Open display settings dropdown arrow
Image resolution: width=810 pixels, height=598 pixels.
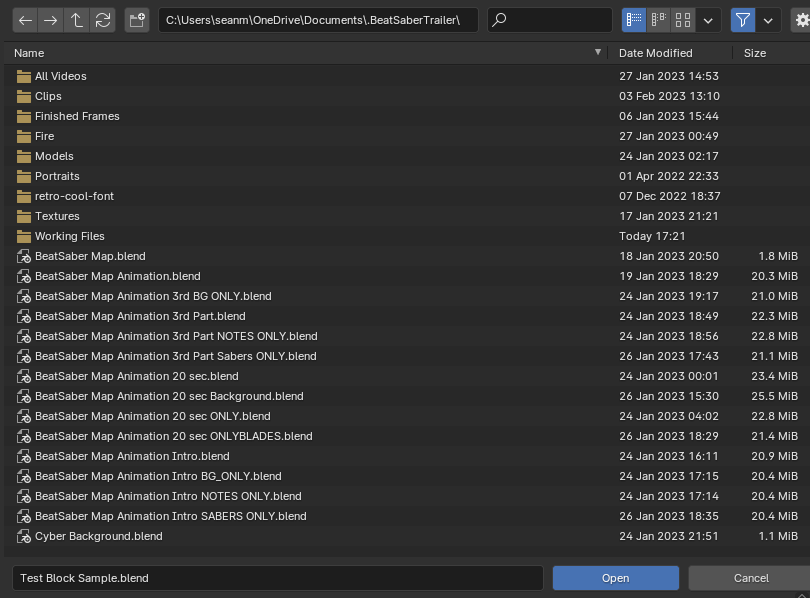click(x=708, y=21)
